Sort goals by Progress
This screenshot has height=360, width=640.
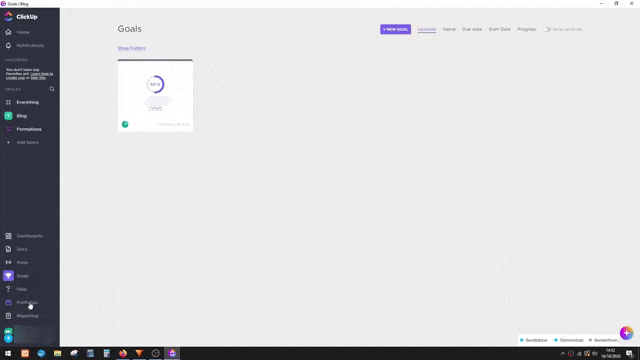[527, 29]
